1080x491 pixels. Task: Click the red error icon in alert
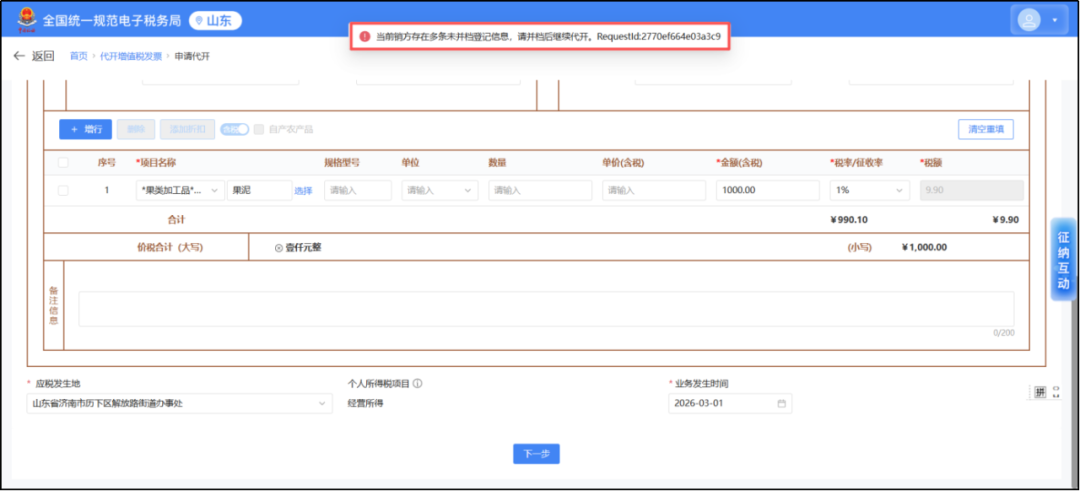tap(364, 36)
